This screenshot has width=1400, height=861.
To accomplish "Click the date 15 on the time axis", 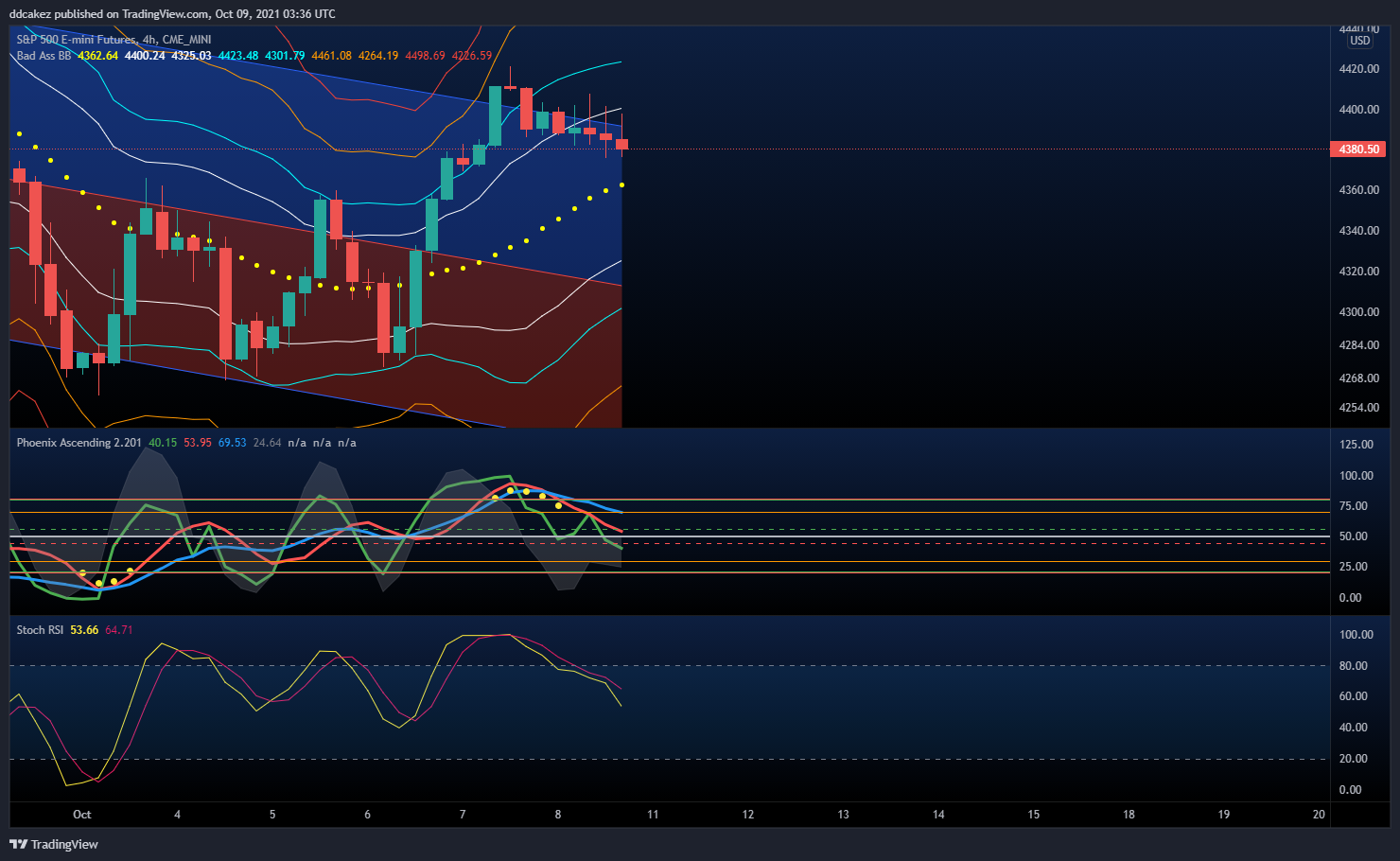I will tap(1034, 815).
